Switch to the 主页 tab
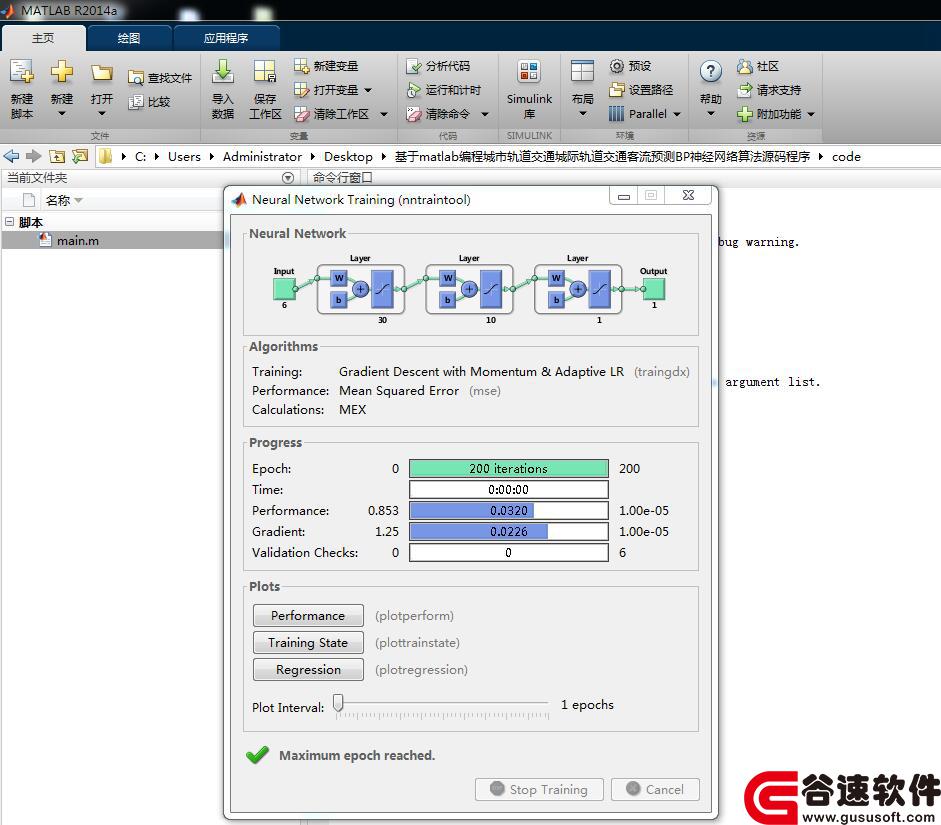 [43, 38]
